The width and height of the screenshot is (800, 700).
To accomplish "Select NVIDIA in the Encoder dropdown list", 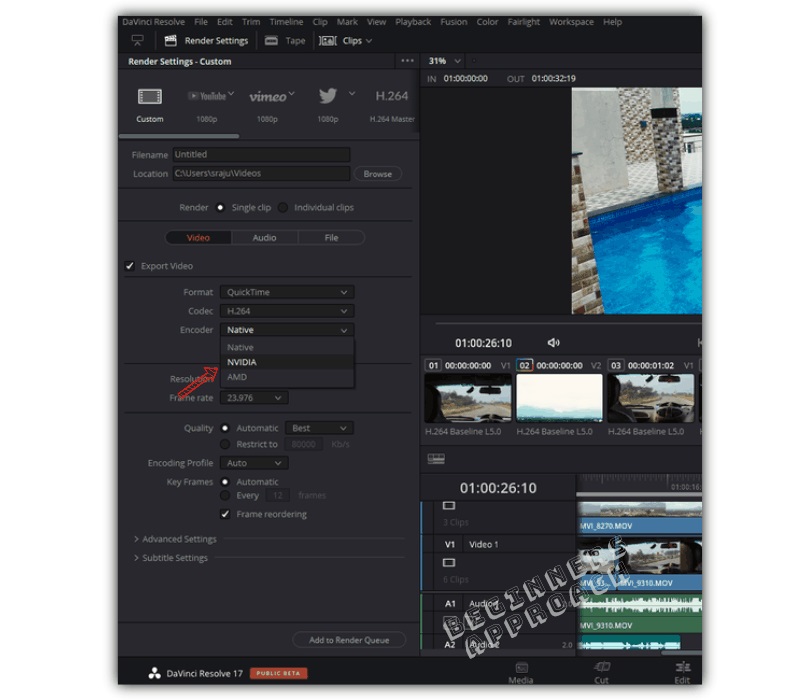I will 242,362.
